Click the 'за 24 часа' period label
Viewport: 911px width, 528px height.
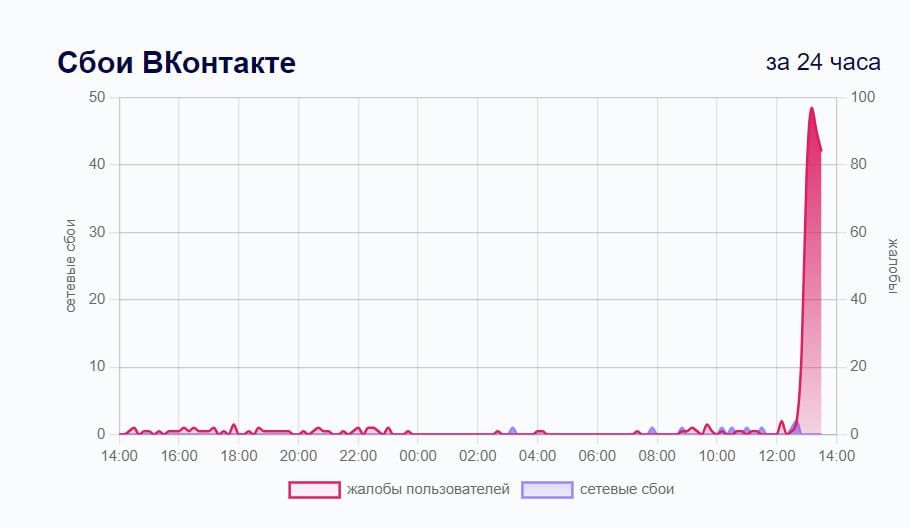pos(823,62)
